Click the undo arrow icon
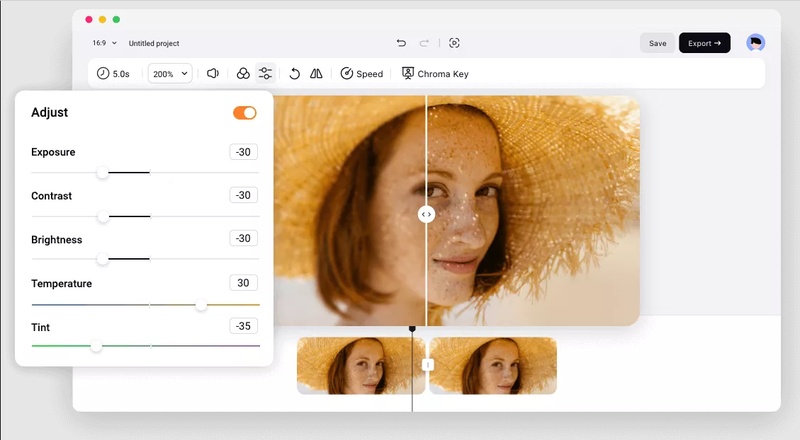The height and width of the screenshot is (440, 800). tap(402, 43)
